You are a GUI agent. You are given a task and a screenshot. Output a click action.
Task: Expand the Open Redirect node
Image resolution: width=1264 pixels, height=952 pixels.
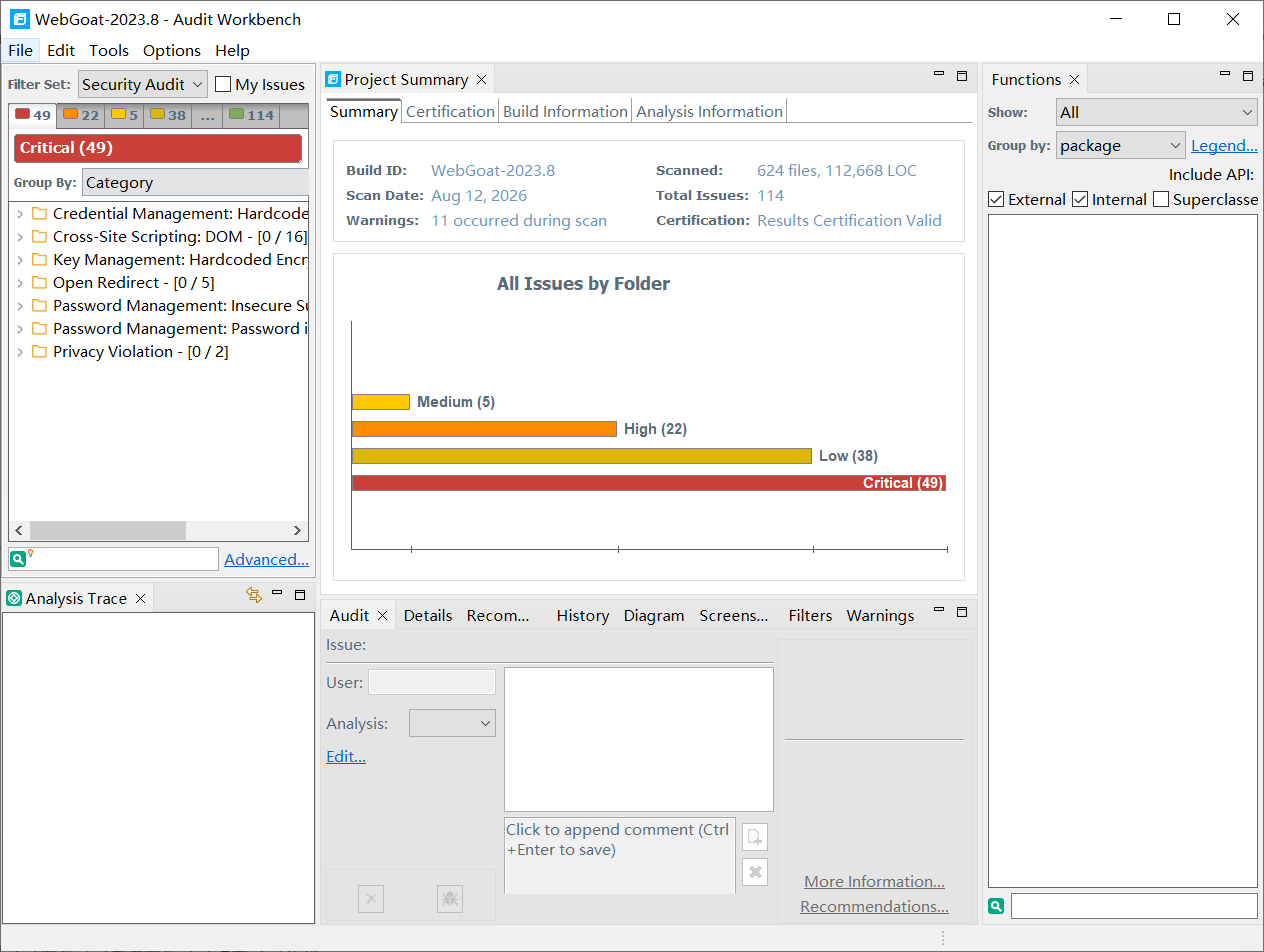pyautogui.click(x=20, y=283)
